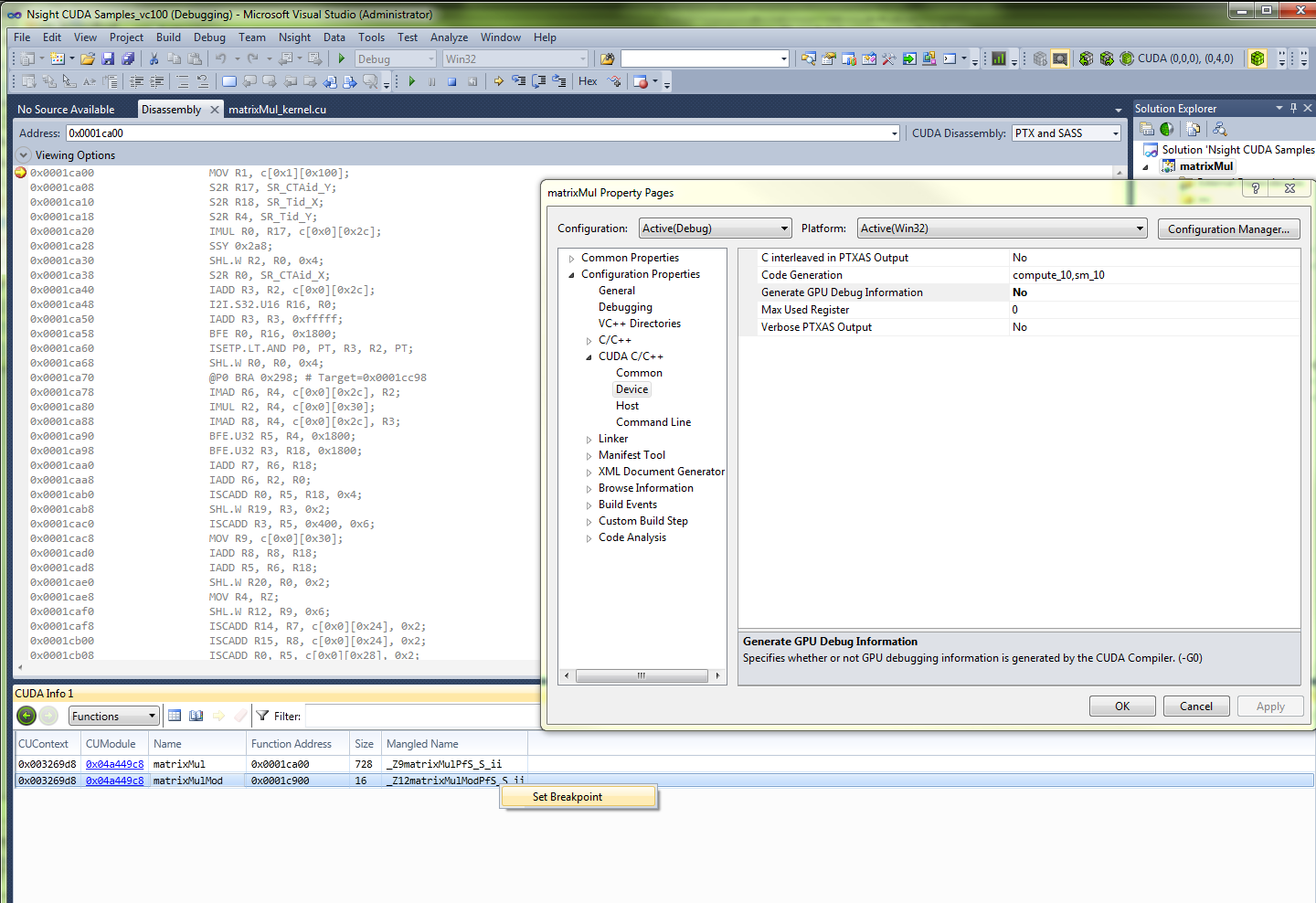Collapse CUDA C/C++ tree node
This screenshot has width=1316, height=903.
click(x=589, y=357)
